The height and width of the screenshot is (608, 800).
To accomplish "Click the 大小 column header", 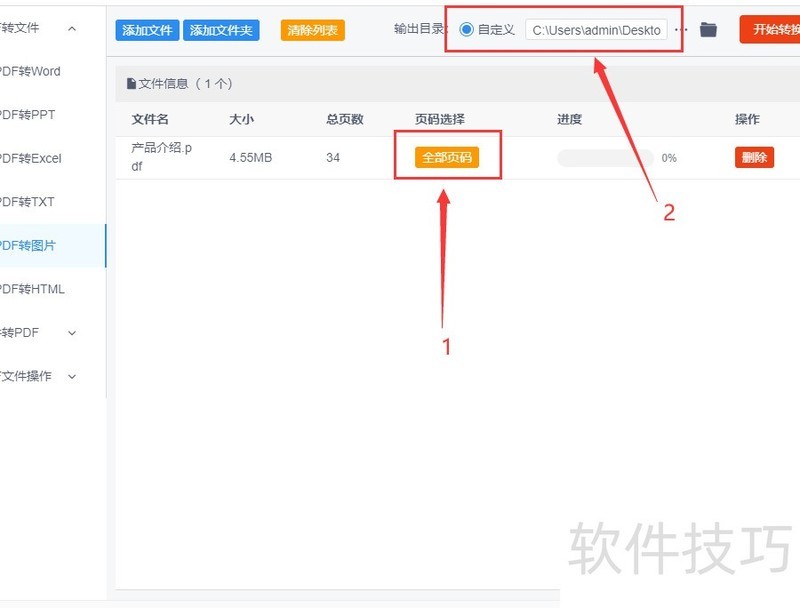I will point(241,119).
